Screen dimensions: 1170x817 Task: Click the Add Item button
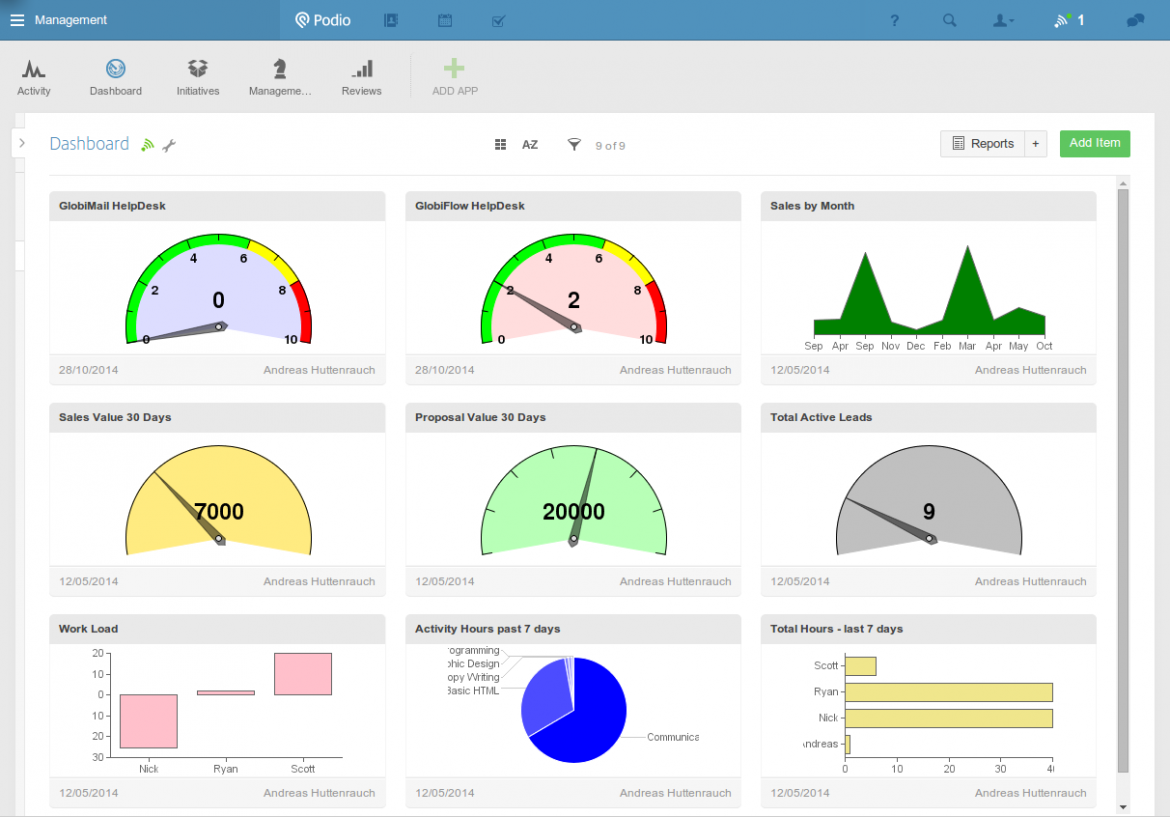pos(1094,143)
